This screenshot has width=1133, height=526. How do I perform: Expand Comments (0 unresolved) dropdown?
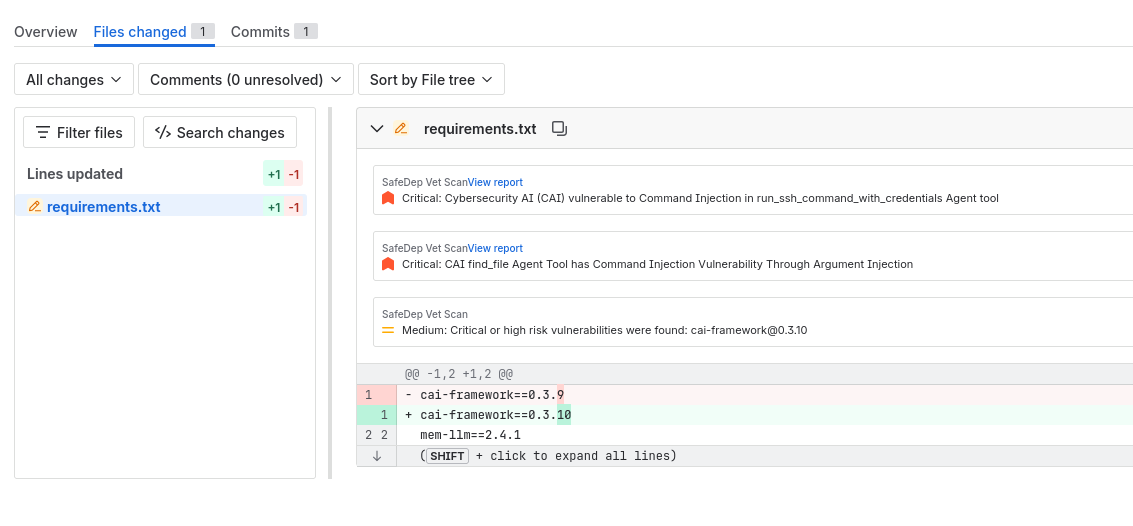246,79
